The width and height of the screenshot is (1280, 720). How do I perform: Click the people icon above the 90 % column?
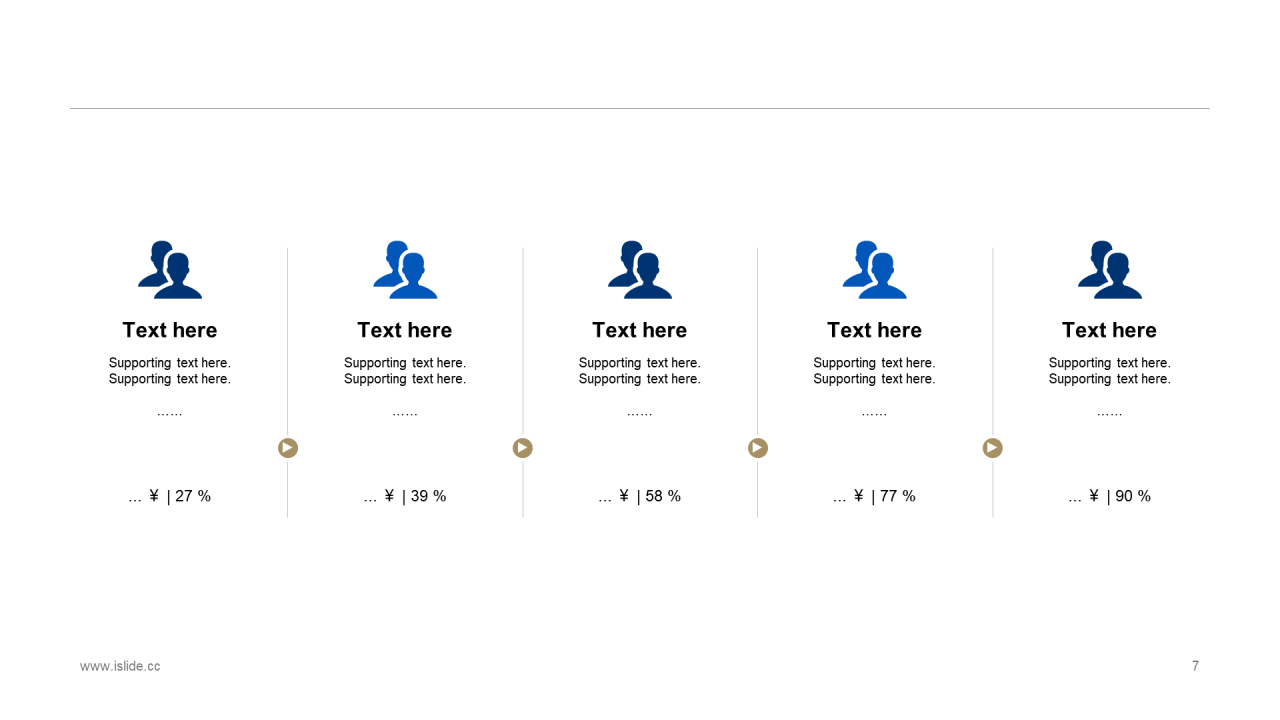(x=1110, y=270)
